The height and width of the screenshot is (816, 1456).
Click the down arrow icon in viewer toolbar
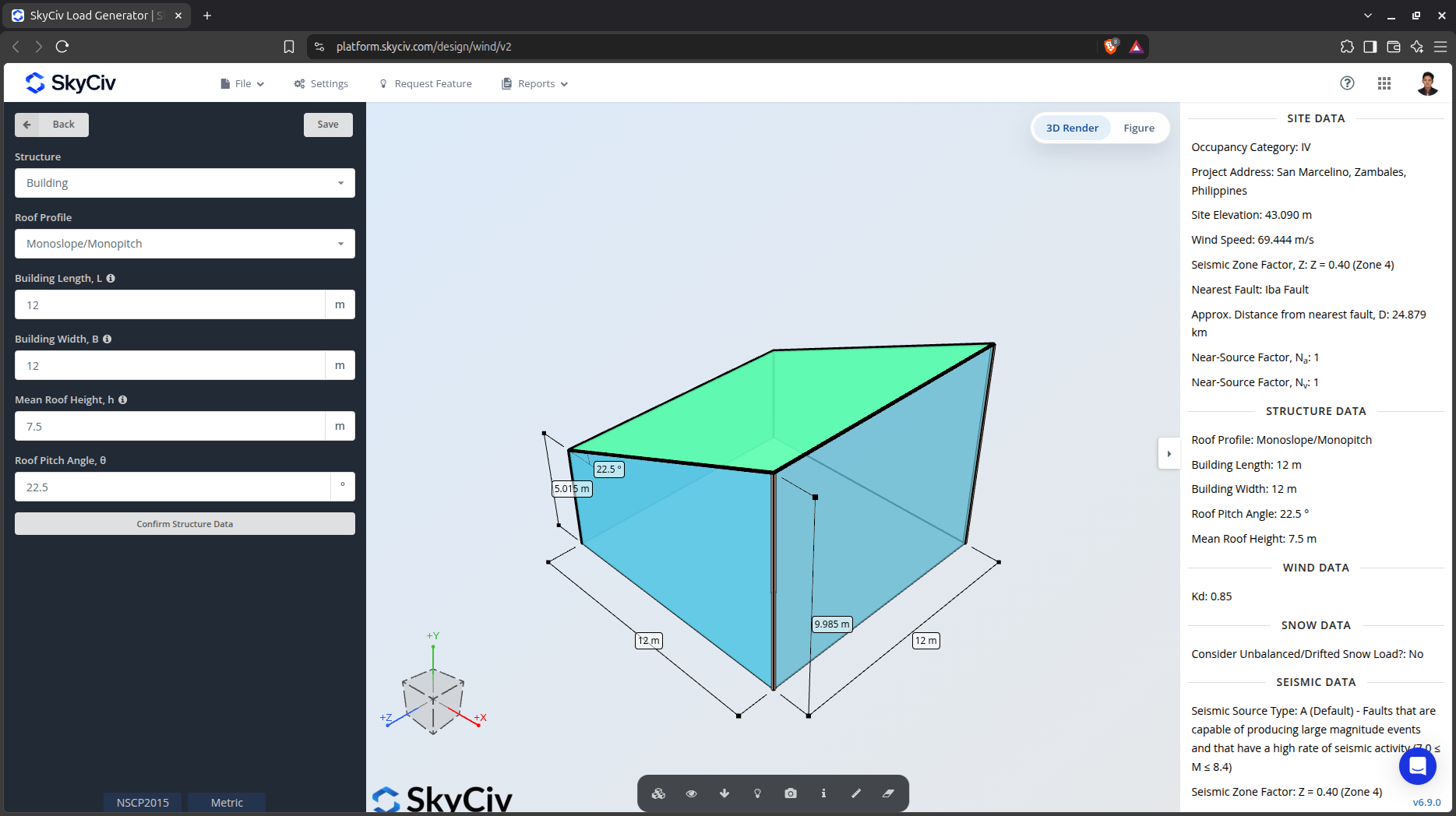[x=724, y=793]
